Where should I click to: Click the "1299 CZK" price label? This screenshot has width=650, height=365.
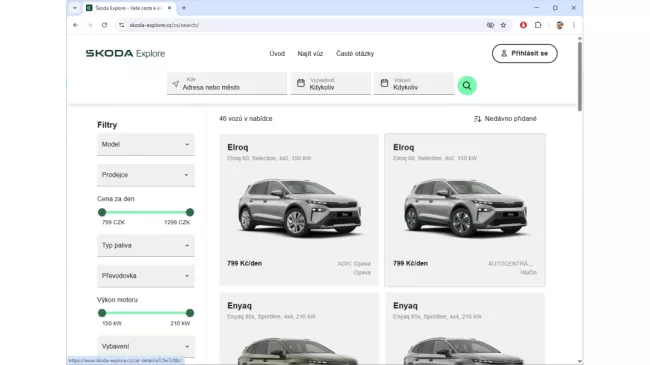click(x=177, y=222)
